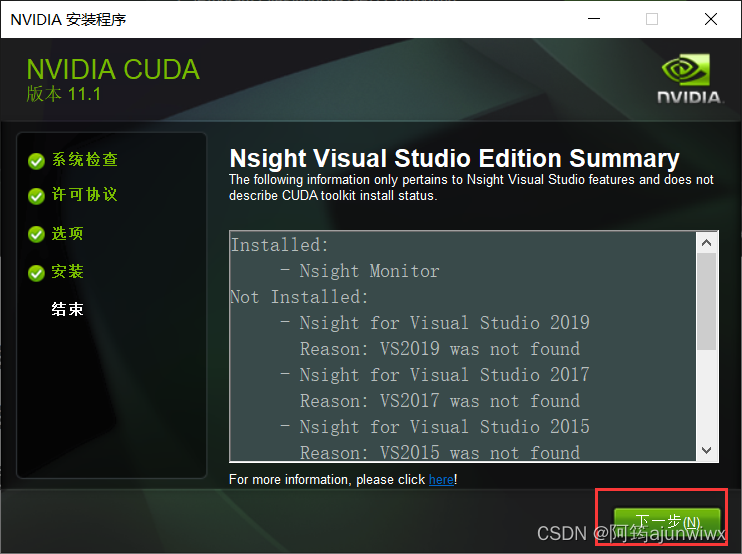Click the green checkmark beside 许可协议
This screenshot has height=554, width=742.
click(x=36, y=196)
